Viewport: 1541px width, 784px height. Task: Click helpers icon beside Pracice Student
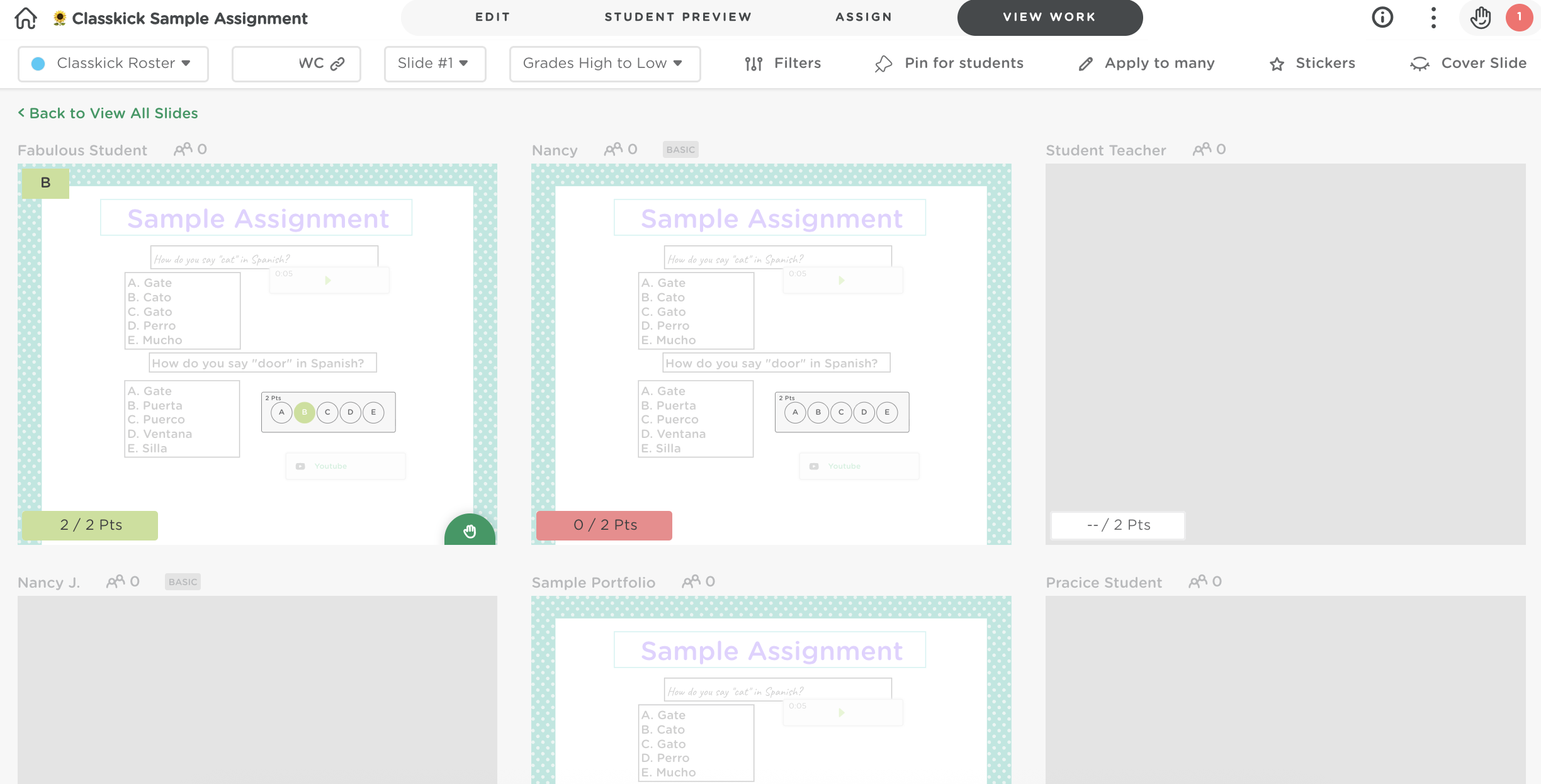pos(1198,581)
